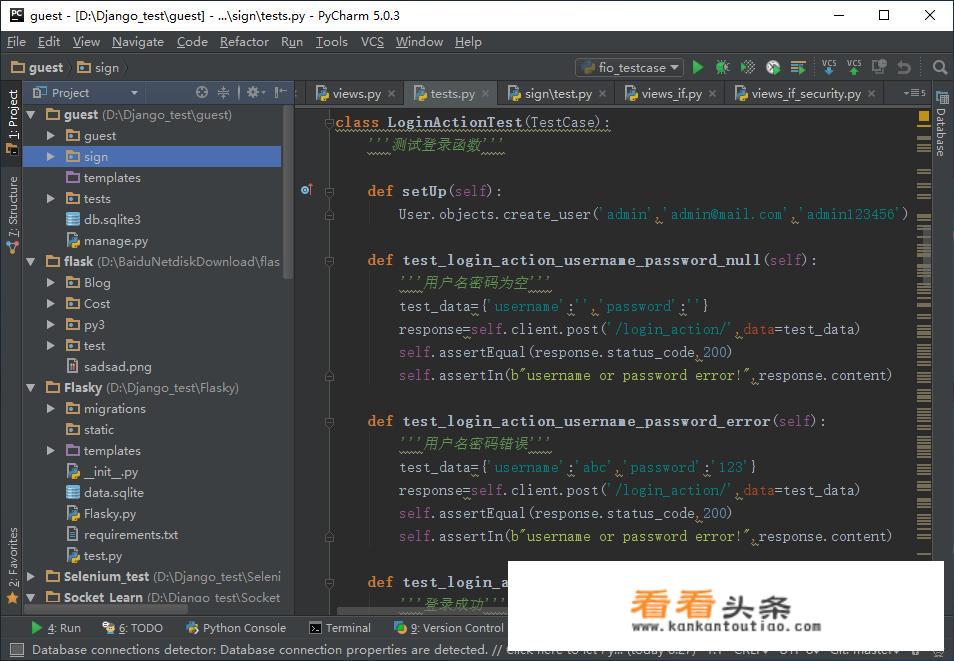Update project with the VCS down-arrow icon

point(829,67)
